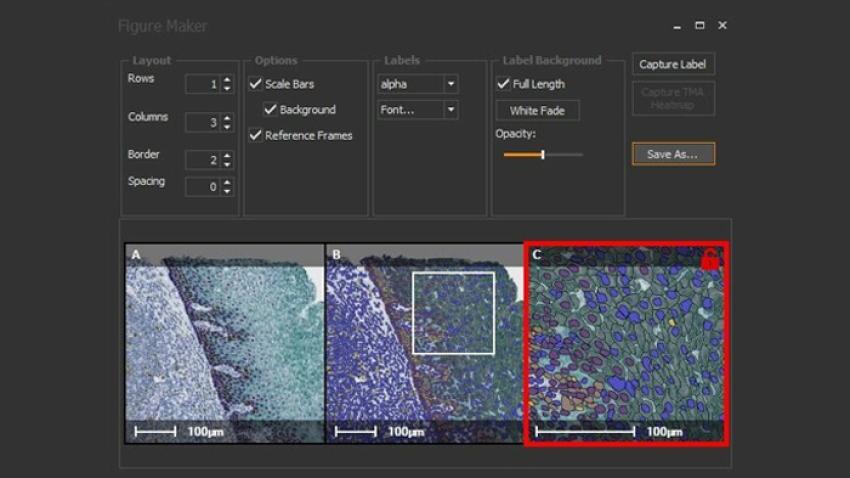This screenshot has height=478, width=850.
Task: Disable the Reference Frames option
Action: pos(256,135)
